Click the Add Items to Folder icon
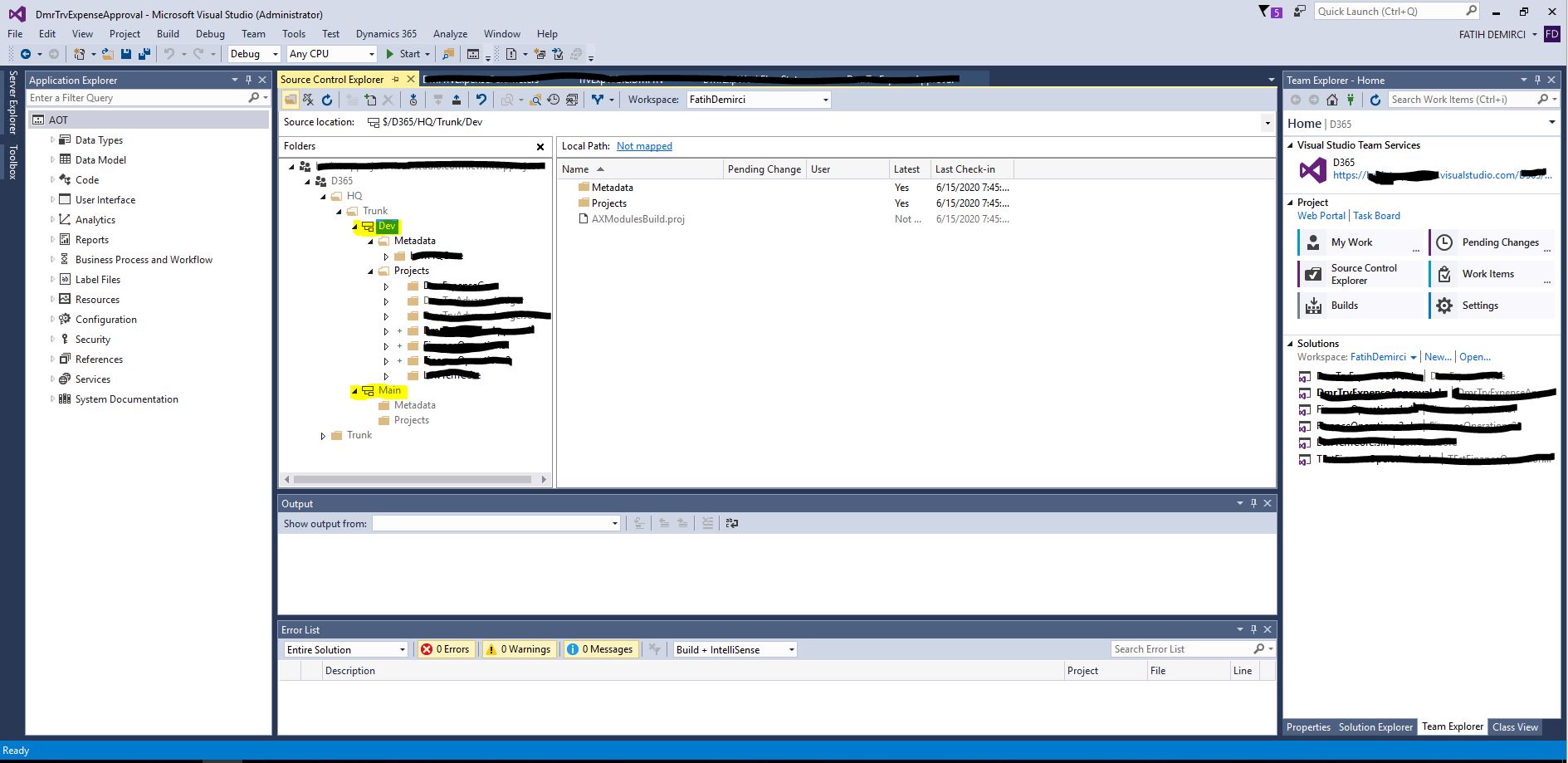Screen dimensions: 1568x763 tap(370, 100)
